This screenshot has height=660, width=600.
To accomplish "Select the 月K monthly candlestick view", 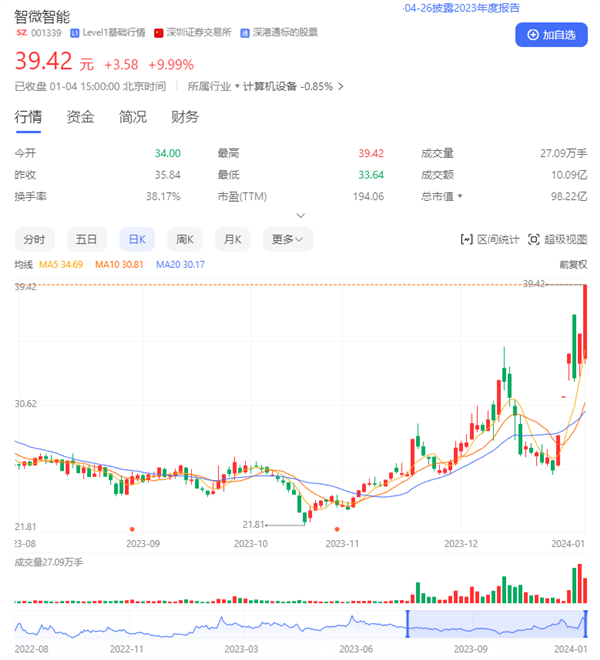I will pyautogui.click(x=234, y=239).
